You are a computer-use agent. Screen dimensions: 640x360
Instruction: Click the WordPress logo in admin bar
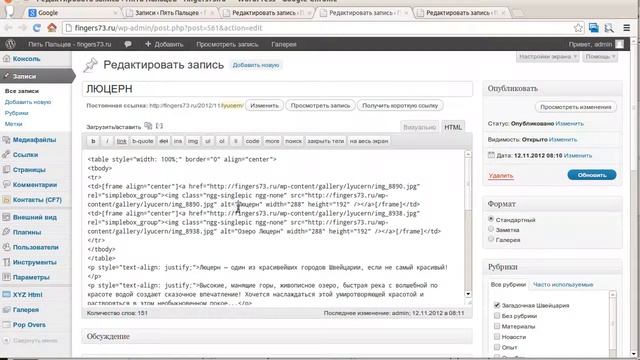pyautogui.click(x=11, y=44)
